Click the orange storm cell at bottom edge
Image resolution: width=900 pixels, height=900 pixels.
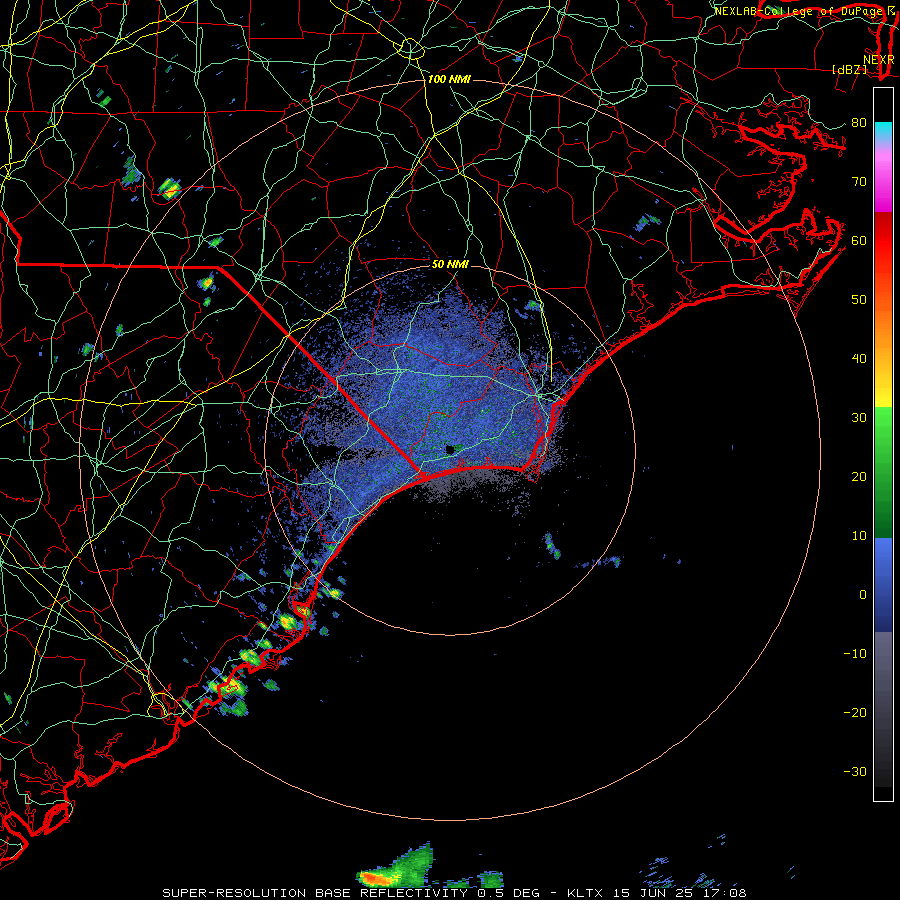pos(379,879)
